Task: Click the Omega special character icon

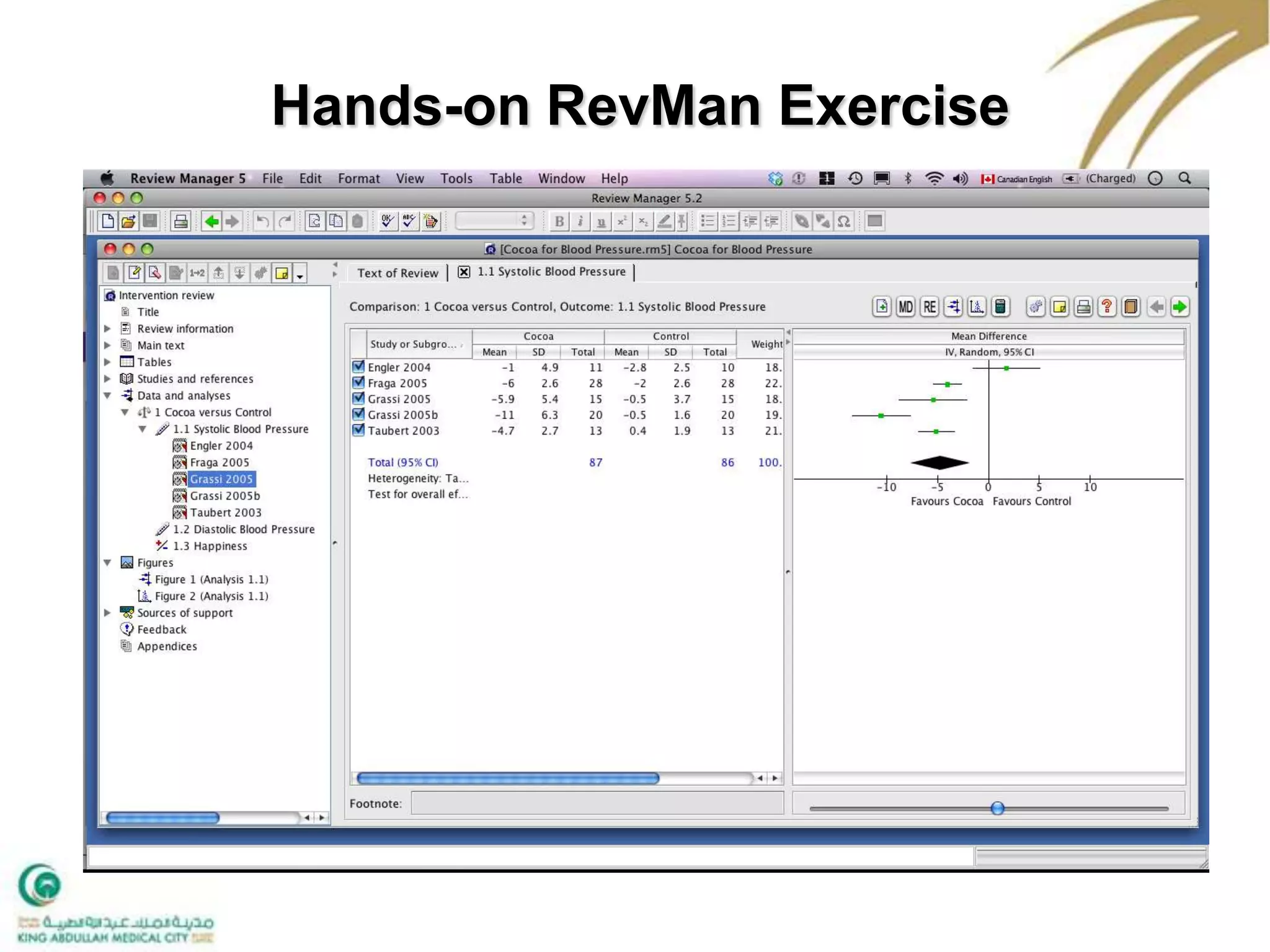Action: [843, 221]
